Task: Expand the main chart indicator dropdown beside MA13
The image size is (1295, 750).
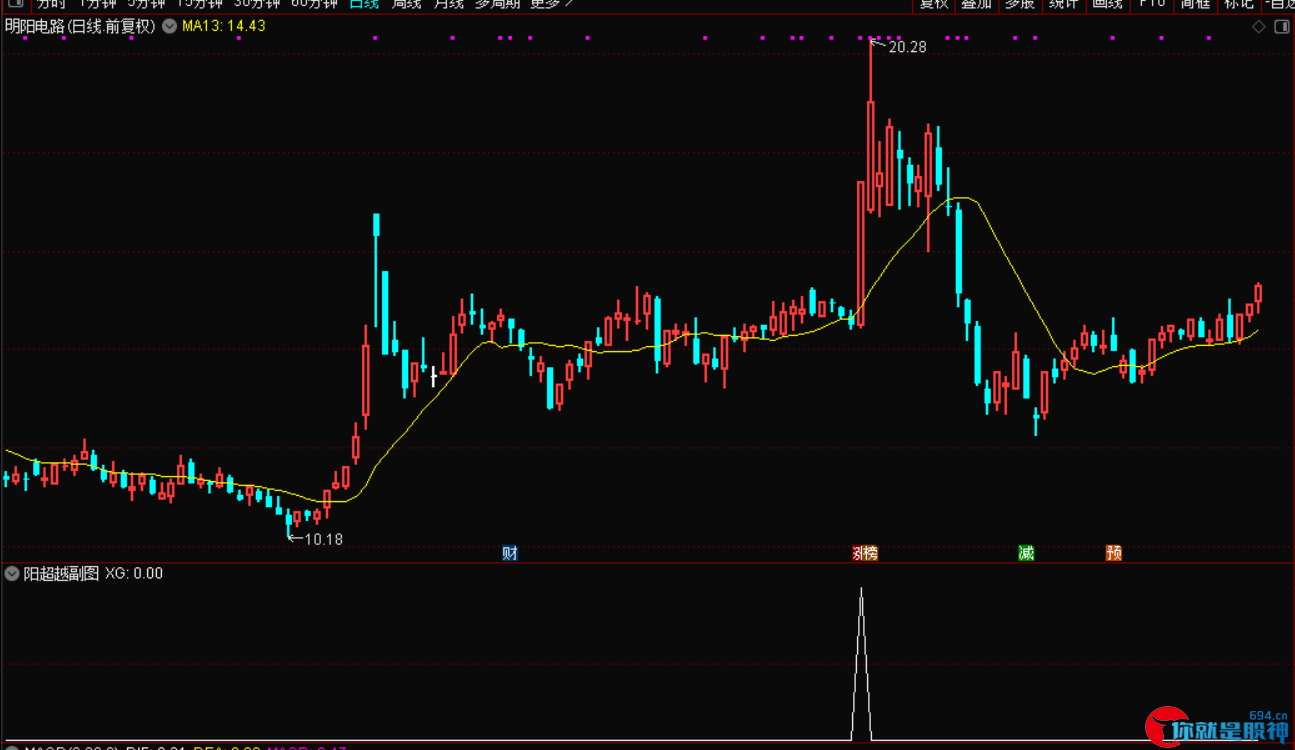Action: pyautogui.click(x=168, y=26)
